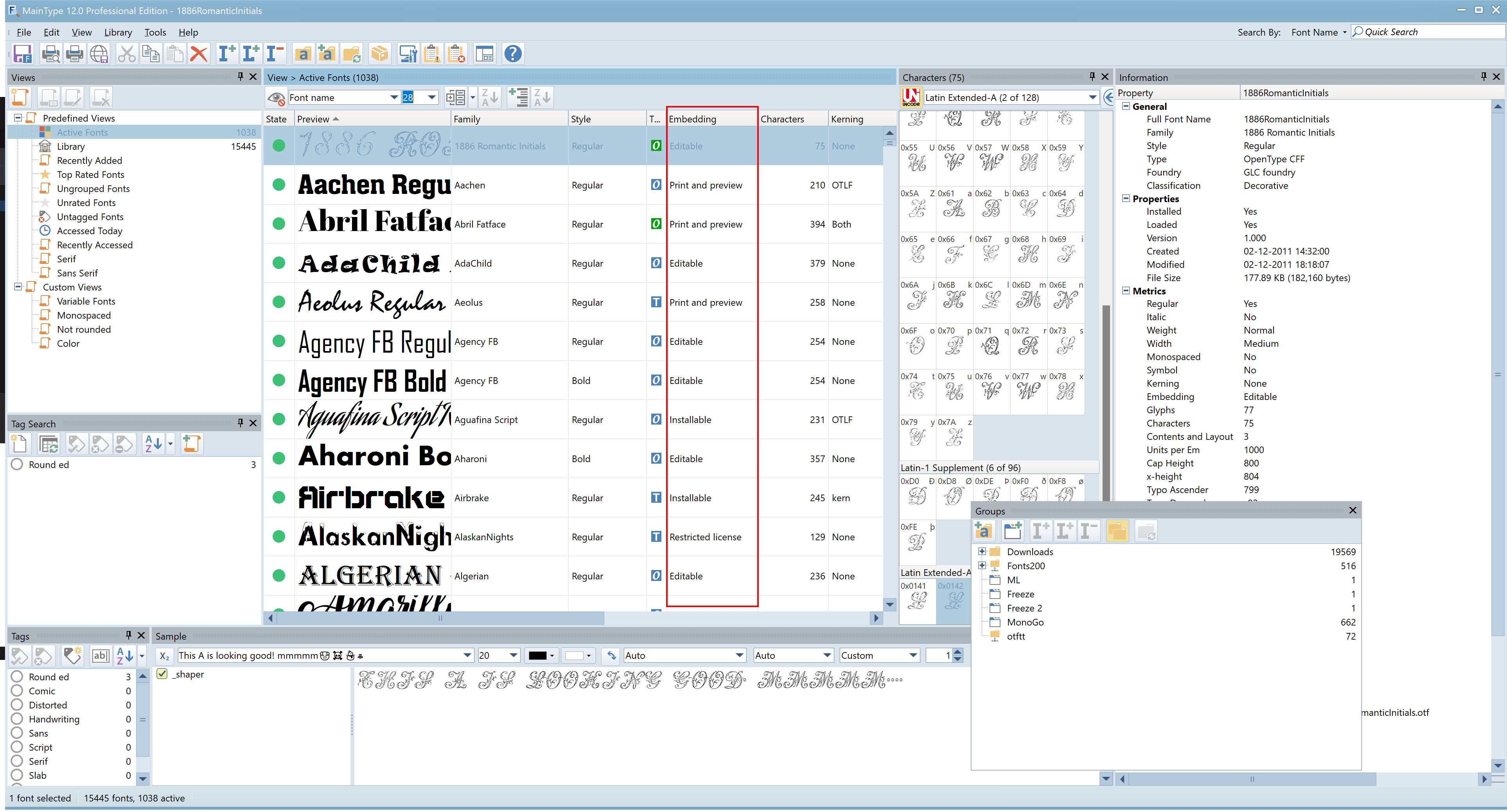The image size is (1507, 812).
Task: Click the back arrow icon in Characters panel
Action: click(1108, 97)
